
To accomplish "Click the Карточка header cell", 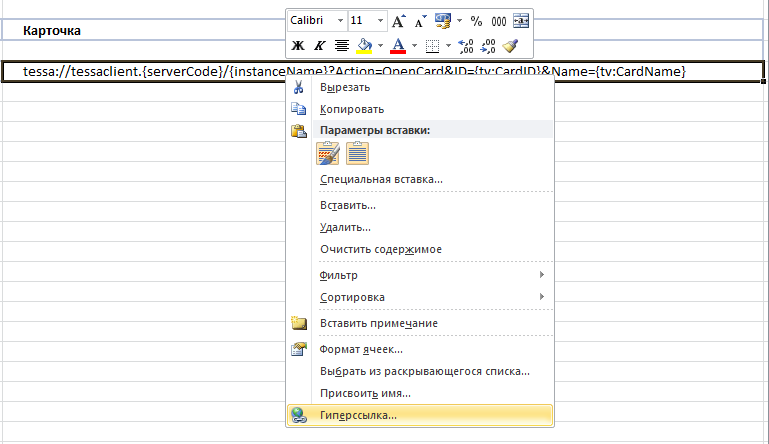I will pyautogui.click(x=52, y=31).
